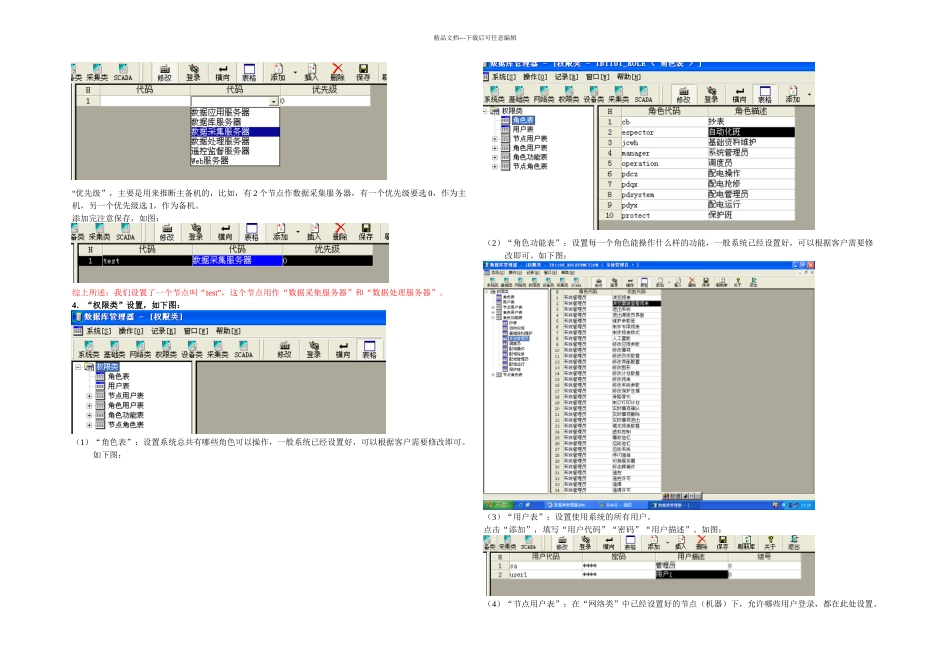Click 退出 icon in the user table toolbar

[794, 542]
